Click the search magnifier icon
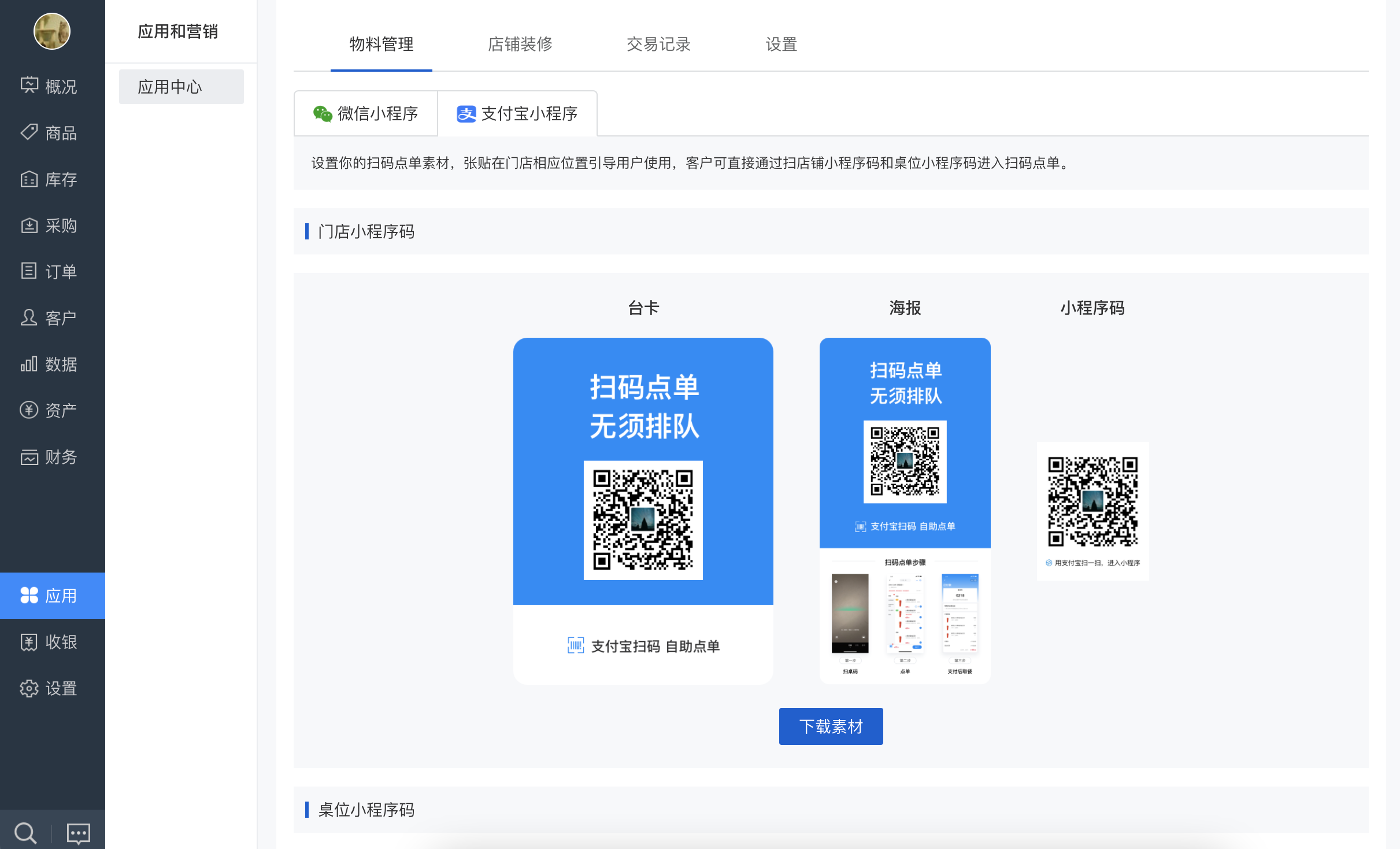 pyautogui.click(x=25, y=833)
